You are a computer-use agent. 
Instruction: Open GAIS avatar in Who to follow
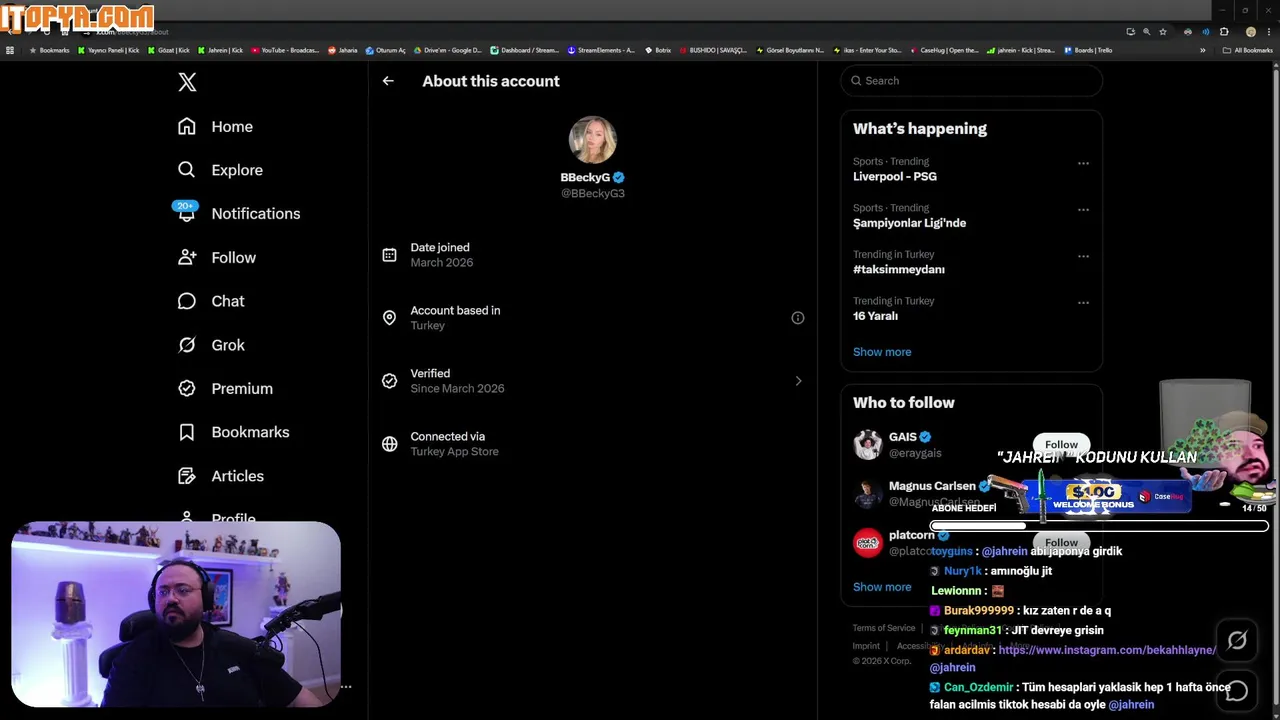tap(868, 444)
